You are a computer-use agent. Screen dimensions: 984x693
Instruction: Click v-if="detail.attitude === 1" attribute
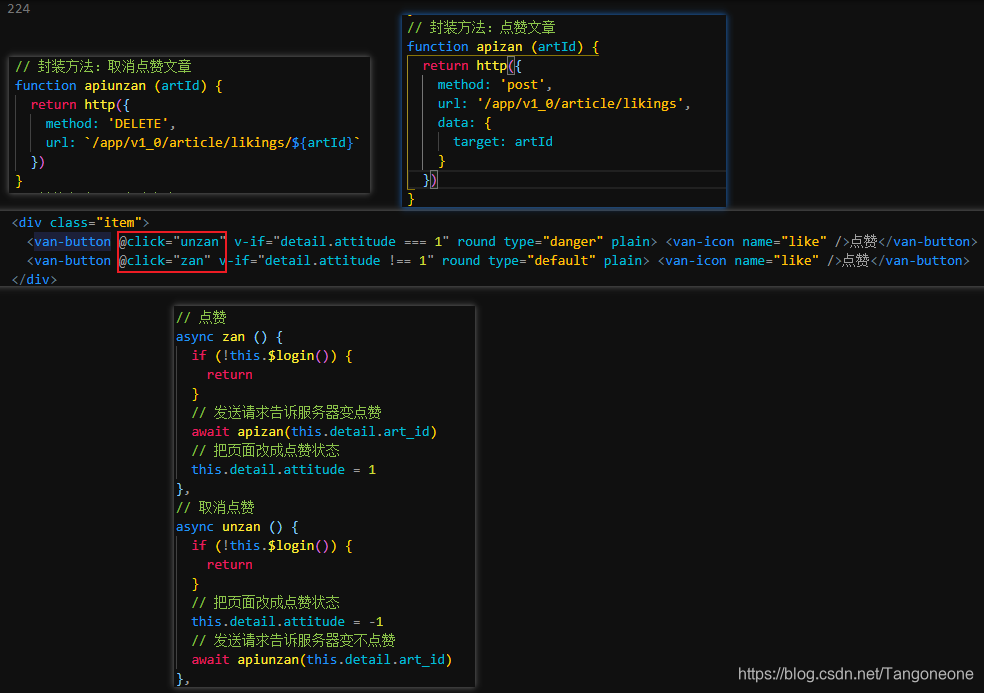(341, 242)
